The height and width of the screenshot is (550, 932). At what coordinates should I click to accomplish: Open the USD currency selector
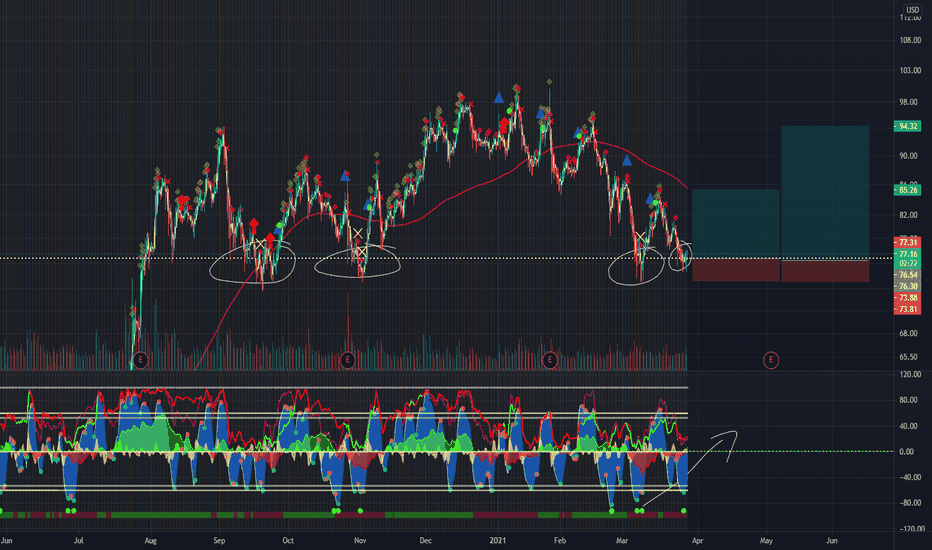pyautogui.click(x=912, y=10)
